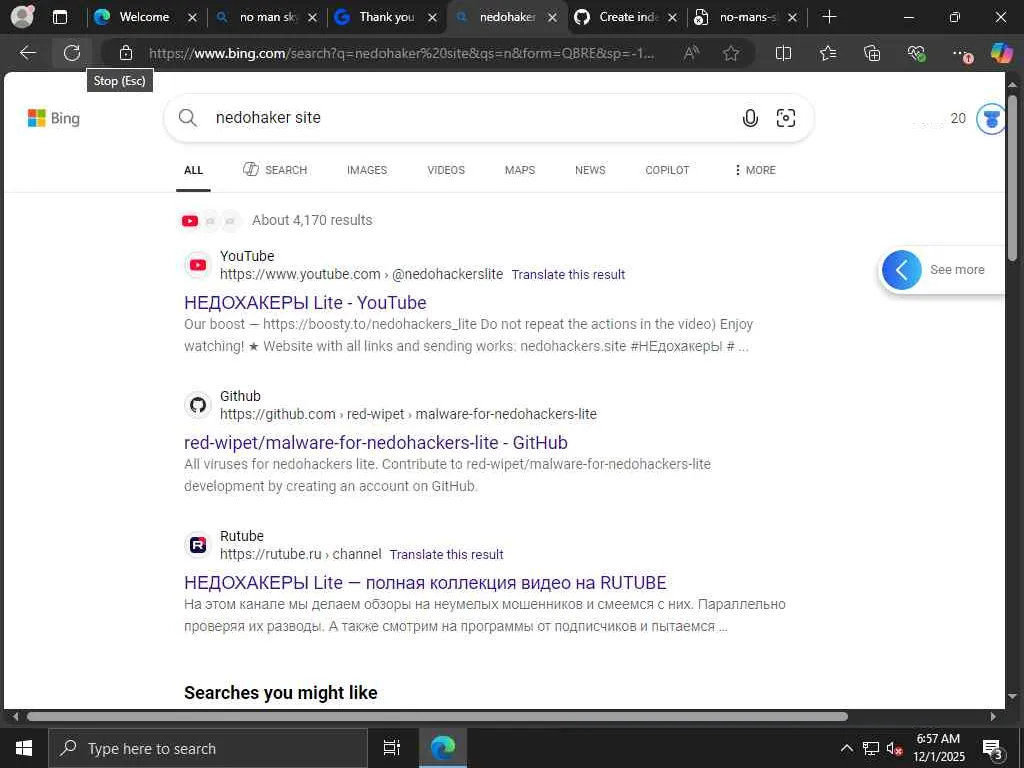Open Browser essentials heart icon
Screen dimensions: 1024x768
916,53
